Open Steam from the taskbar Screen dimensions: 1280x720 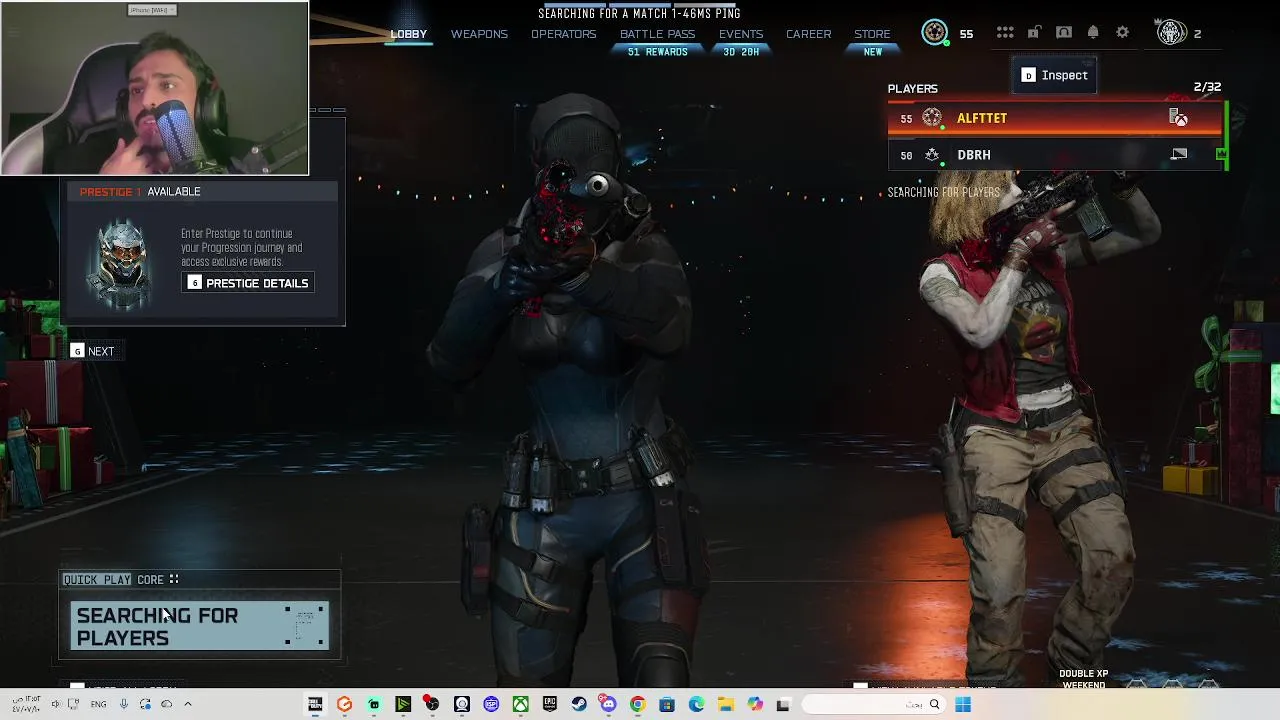coord(579,704)
